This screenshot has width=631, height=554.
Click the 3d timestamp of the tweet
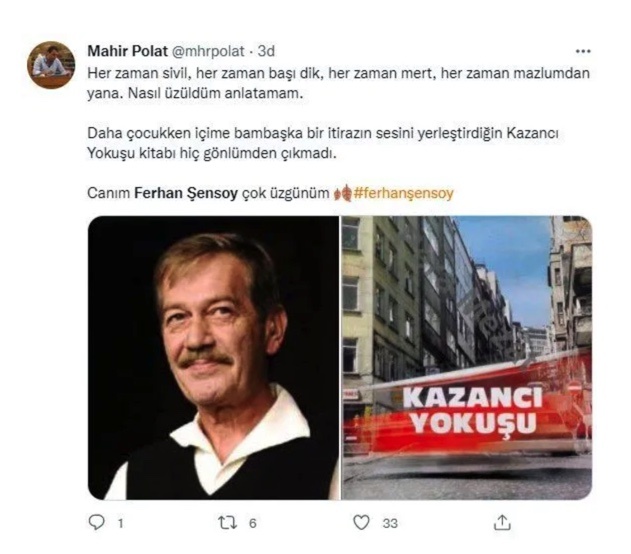[266, 51]
